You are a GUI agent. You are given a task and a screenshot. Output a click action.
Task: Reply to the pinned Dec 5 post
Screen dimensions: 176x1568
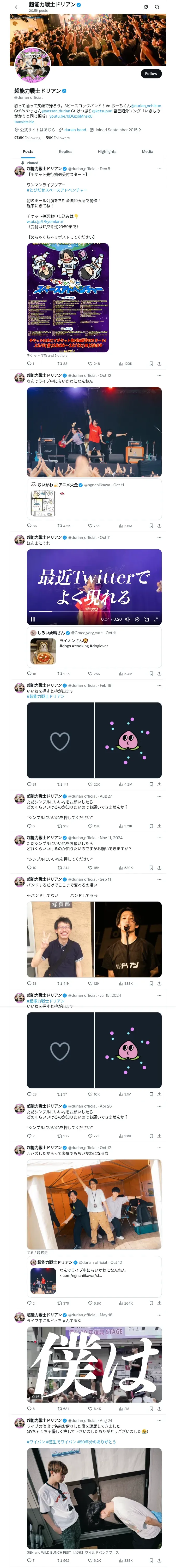pos(29,364)
